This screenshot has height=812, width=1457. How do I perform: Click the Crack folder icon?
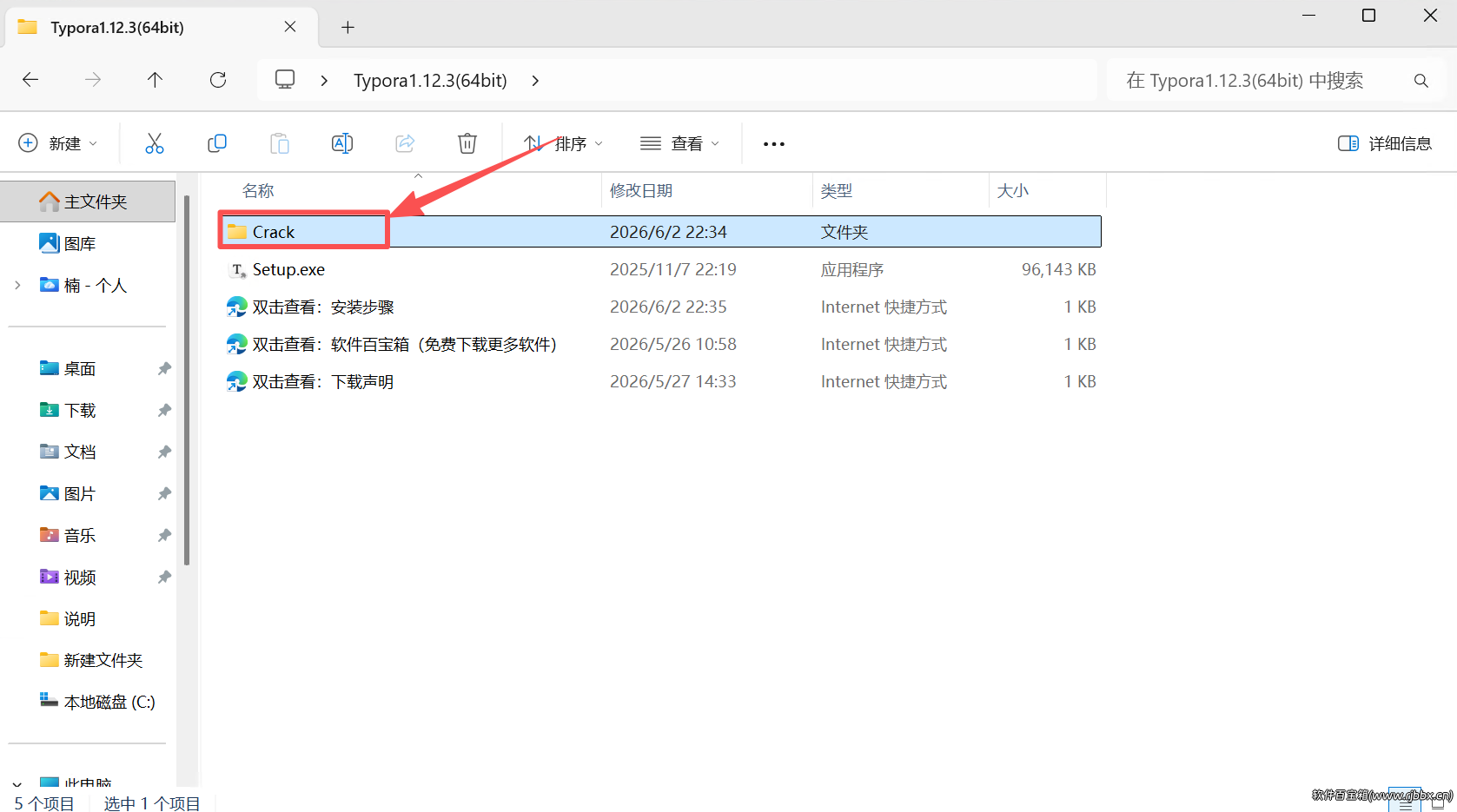[237, 232]
